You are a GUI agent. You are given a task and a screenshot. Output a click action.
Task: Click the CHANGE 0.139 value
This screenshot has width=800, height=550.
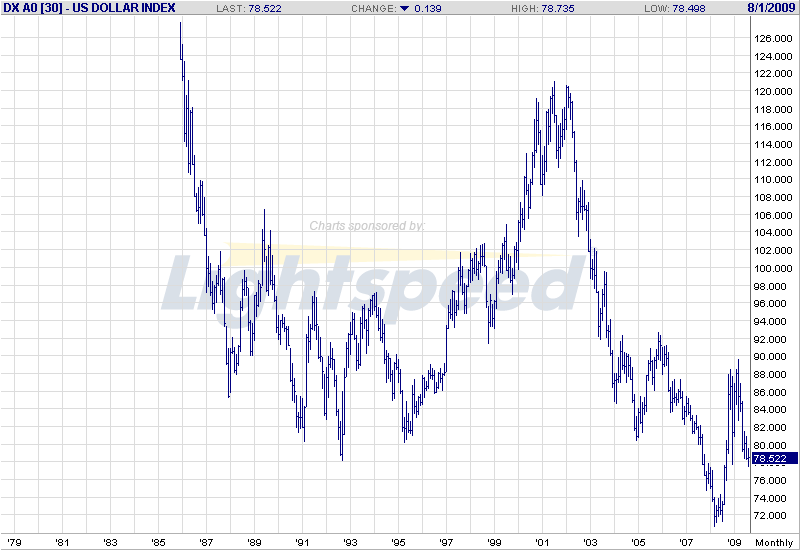tap(428, 9)
